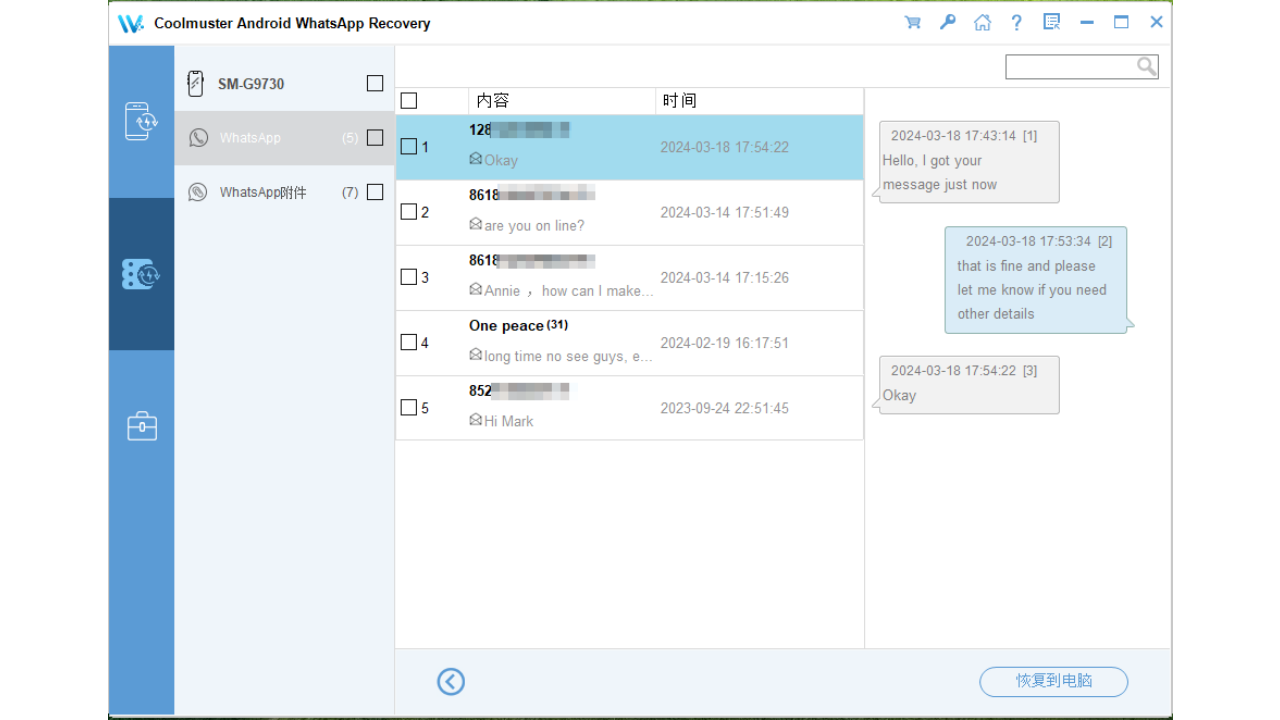Click the 内容 column header
This screenshot has height=720, width=1280.
point(490,100)
